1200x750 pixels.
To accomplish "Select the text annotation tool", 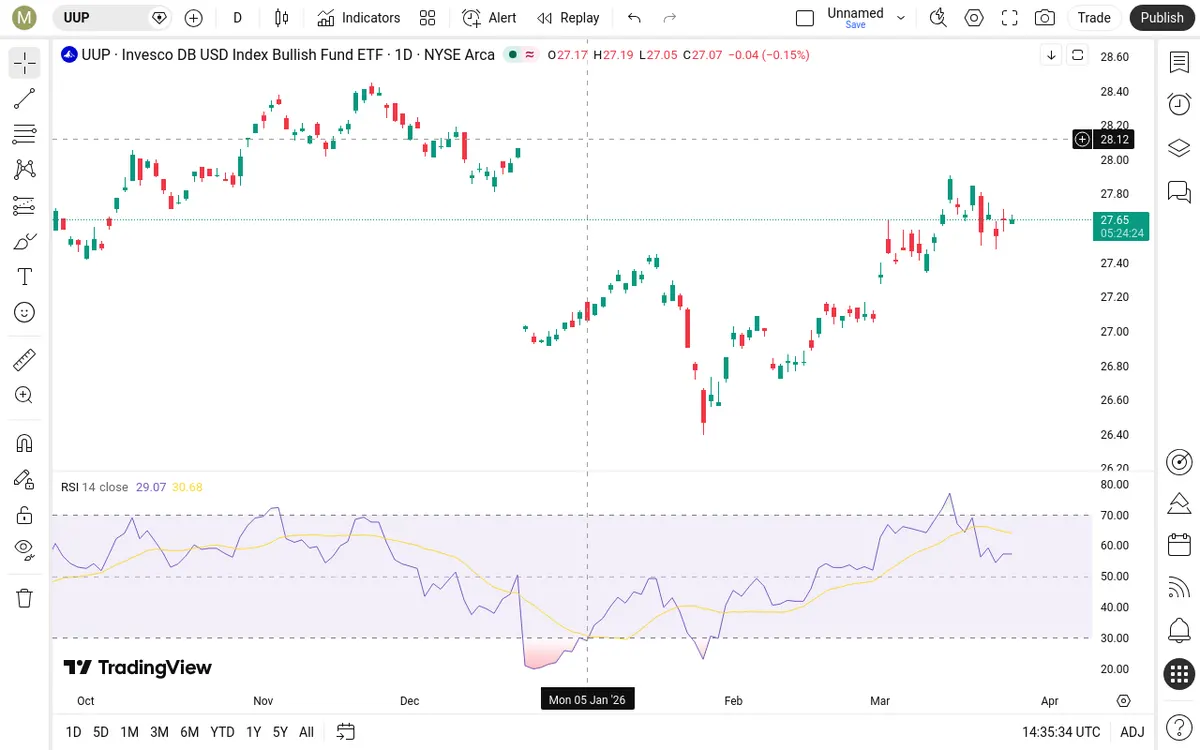I will [25, 277].
